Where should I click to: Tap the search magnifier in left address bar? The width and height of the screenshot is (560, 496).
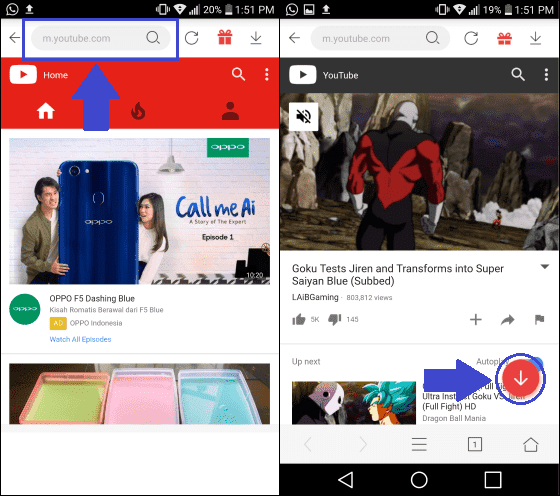click(153, 37)
